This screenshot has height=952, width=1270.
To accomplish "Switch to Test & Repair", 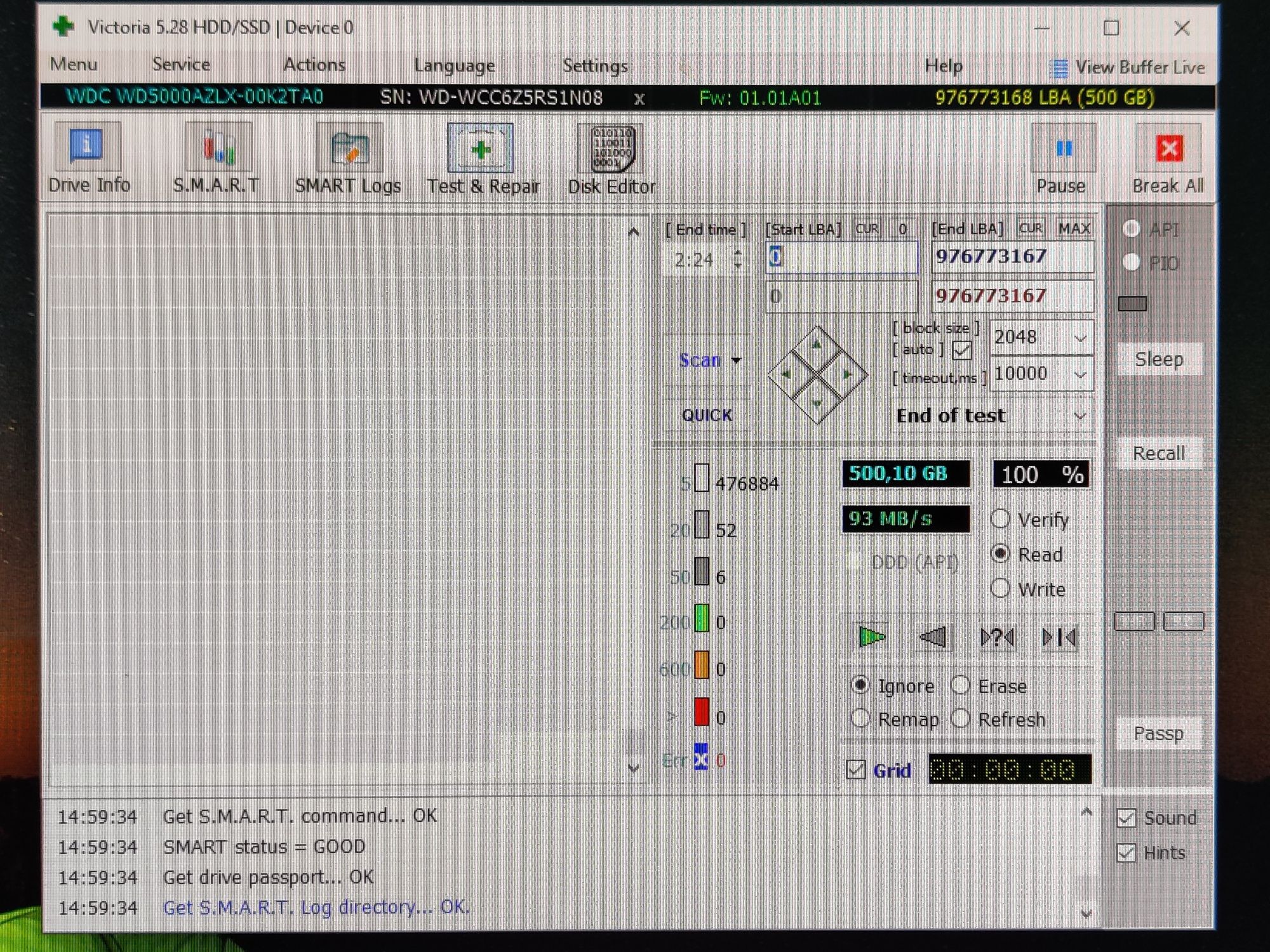I will pos(480,147).
